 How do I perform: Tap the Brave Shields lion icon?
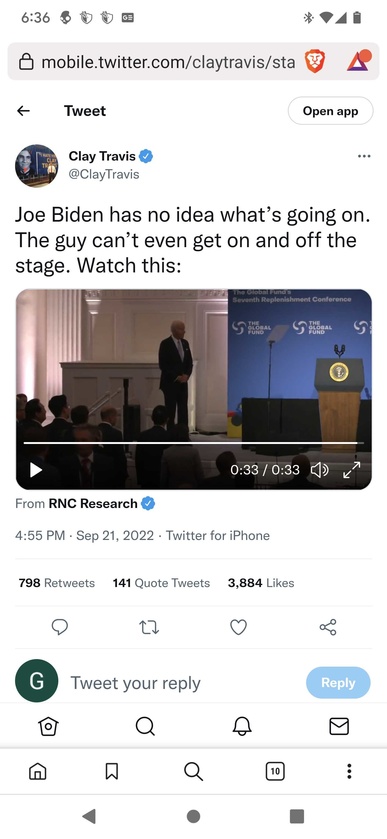(314, 62)
